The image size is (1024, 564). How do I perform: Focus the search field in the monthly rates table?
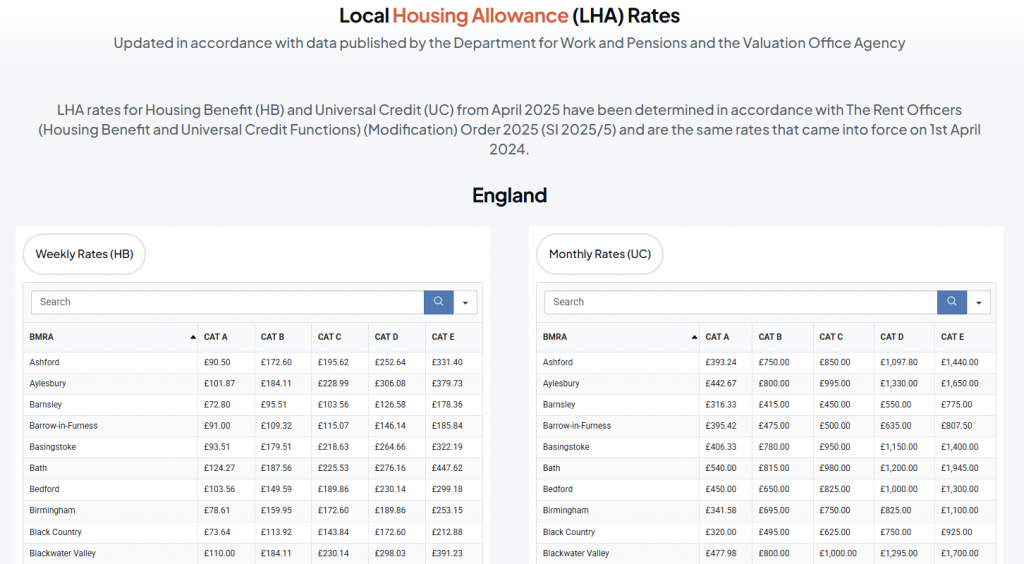pyautogui.click(x=740, y=302)
